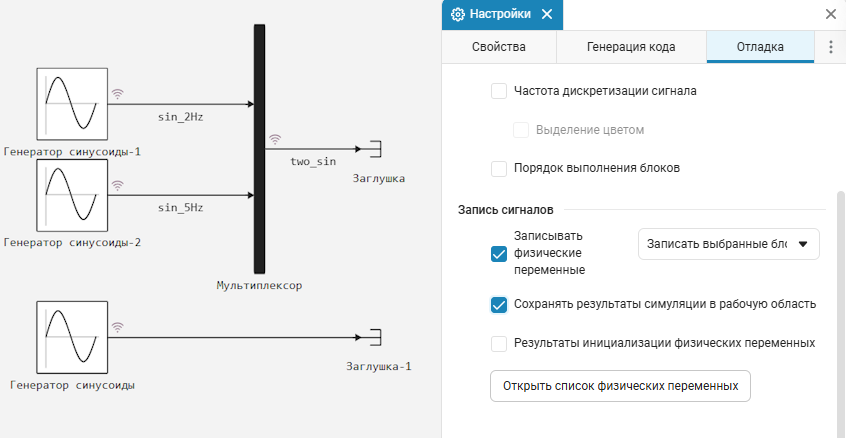Switch to Свойства tab
Viewport: 846px width, 438px height.
(499, 47)
